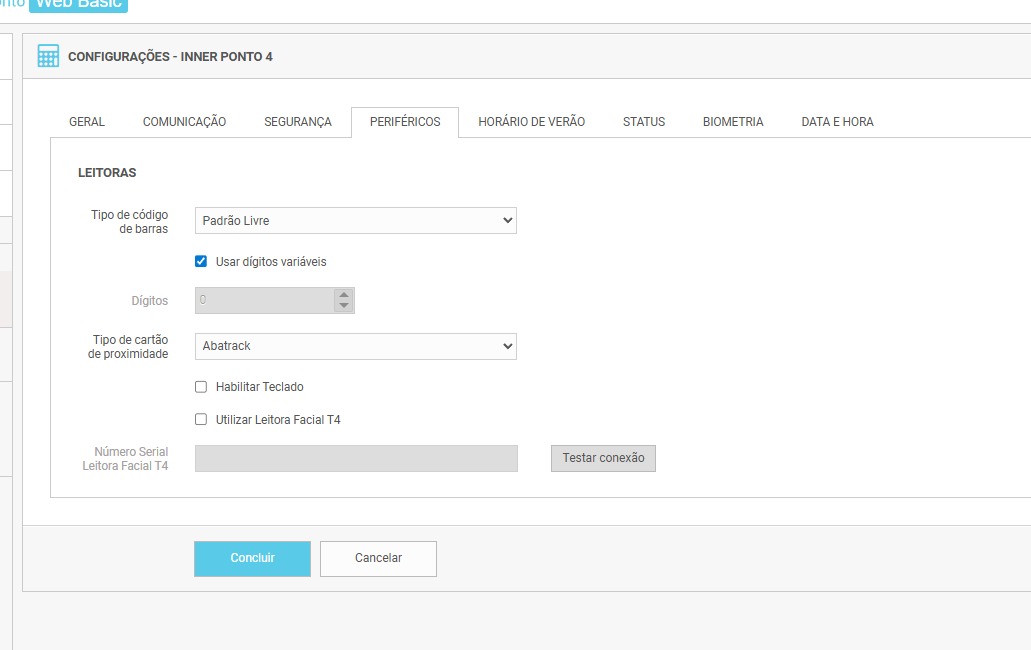Click the Número Serial Leitora Facial T4 field
1031x650 pixels.
356,458
